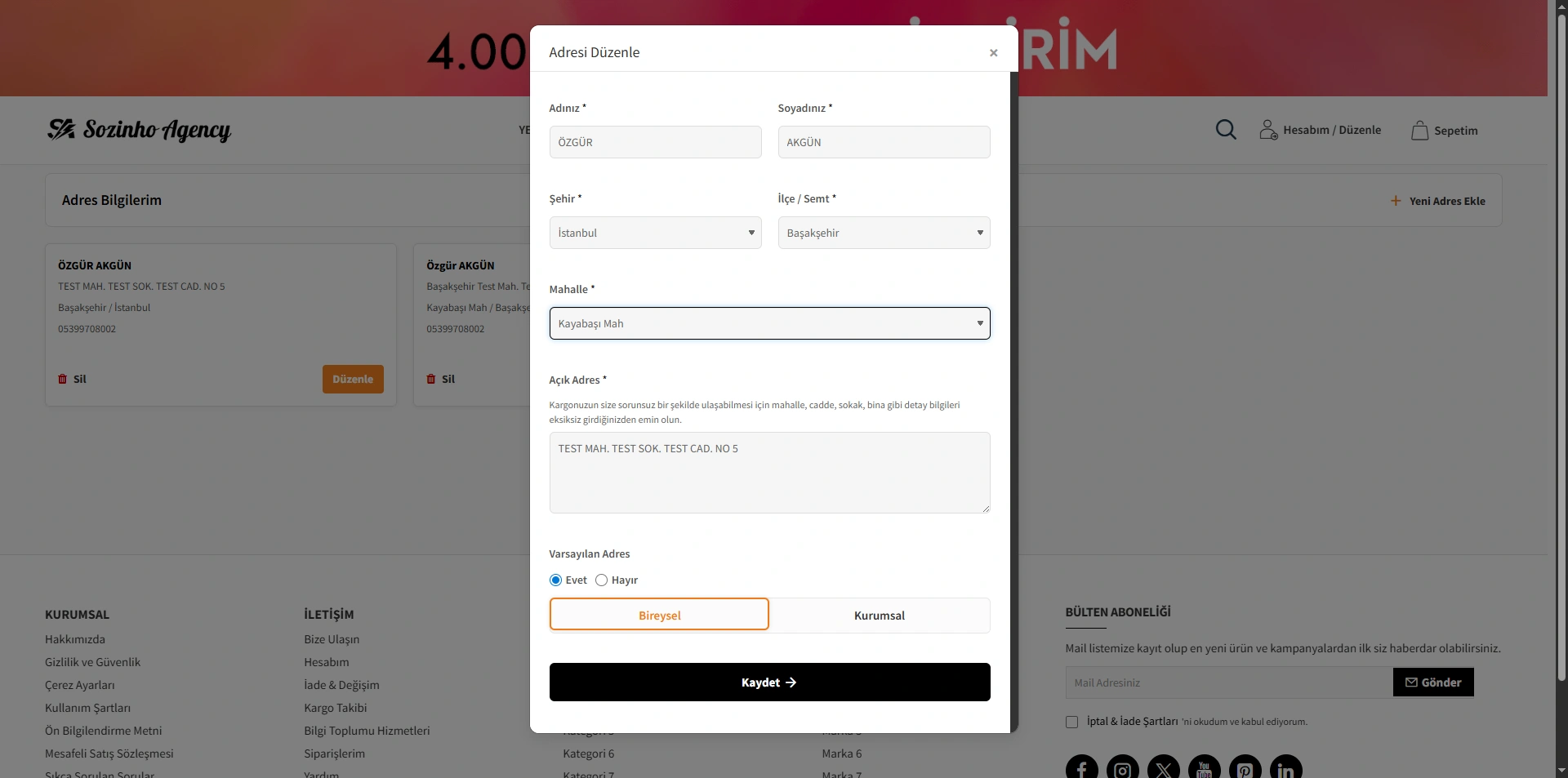Switch to the Bireysel tab

click(x=659, y=616)
